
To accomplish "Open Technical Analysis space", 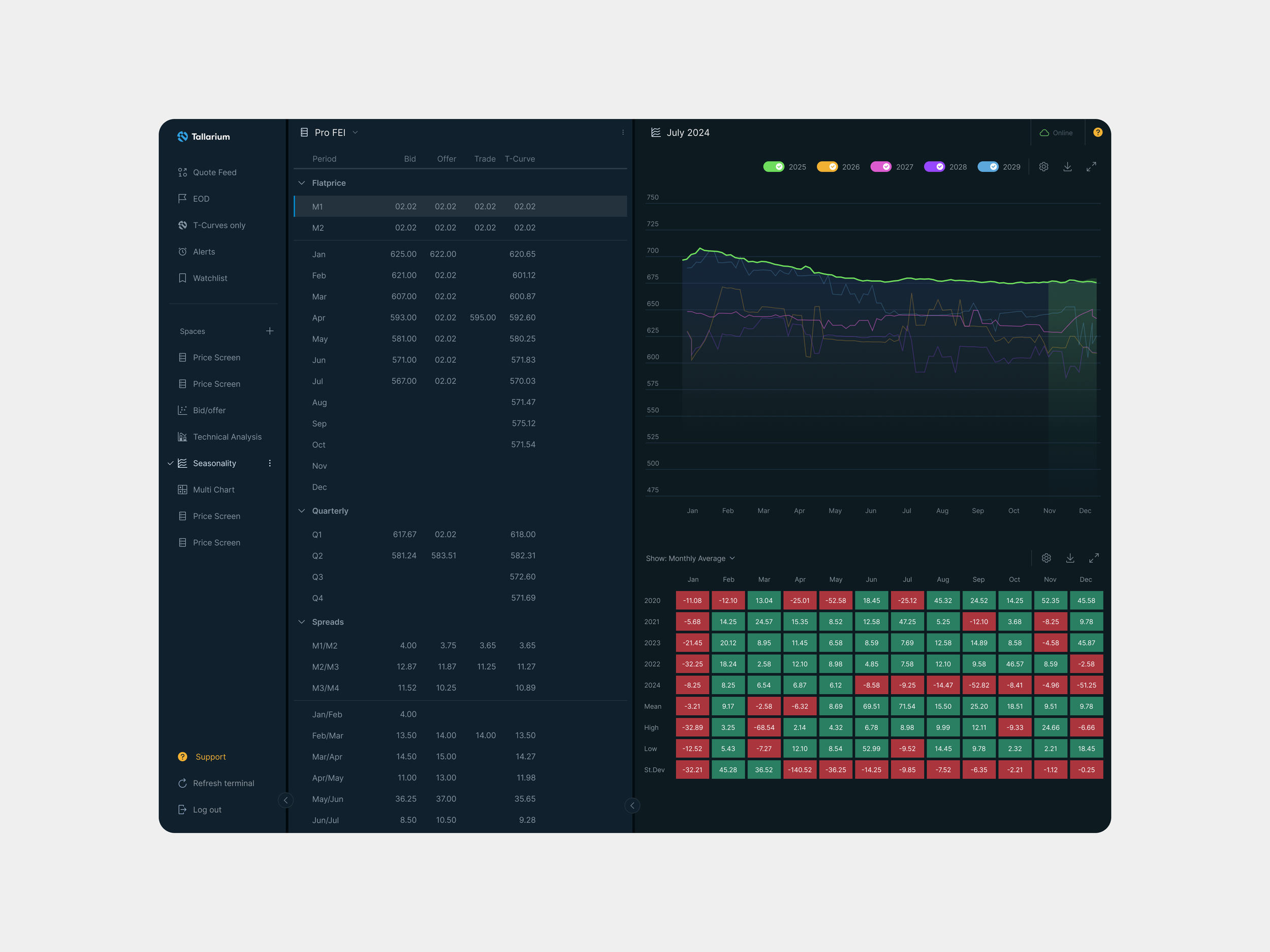I will [227, 437].
